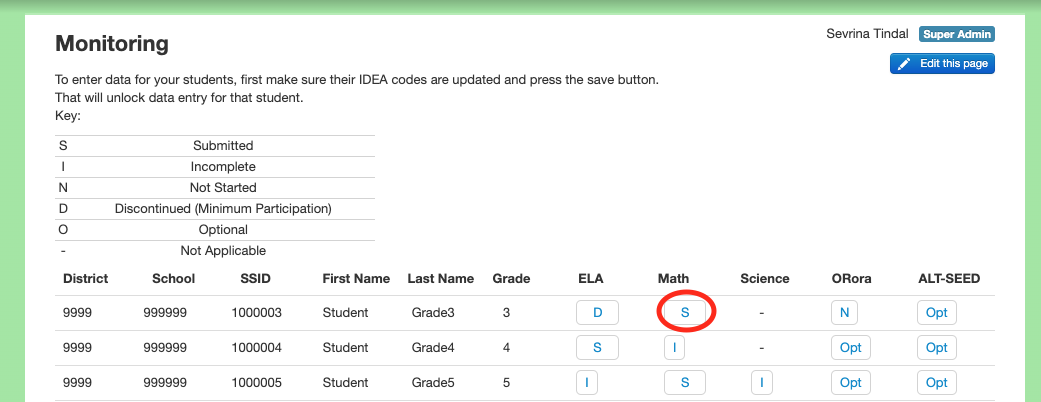The width and height of the screenshot is (1041, 402).
Task: Click the Math column header
Action: [x=673, y=279]
